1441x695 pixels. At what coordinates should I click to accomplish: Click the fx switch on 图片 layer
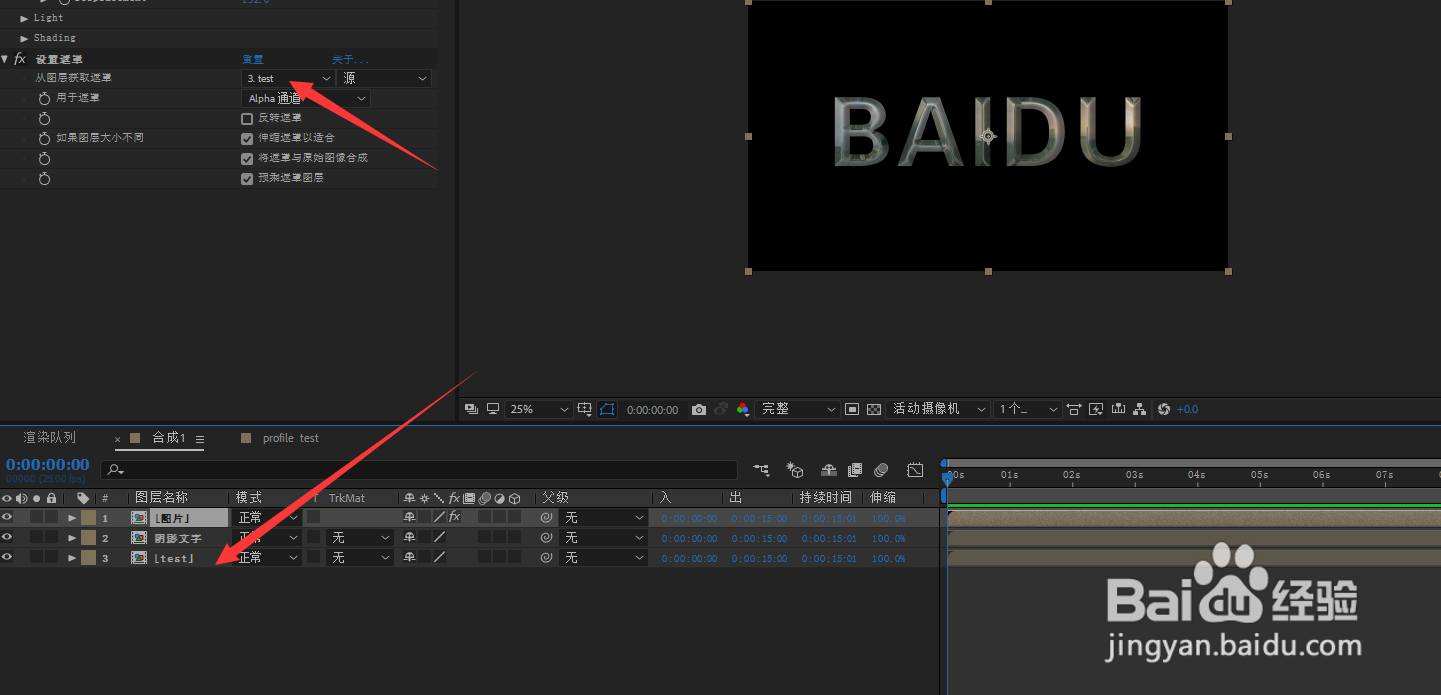[454, 517]
